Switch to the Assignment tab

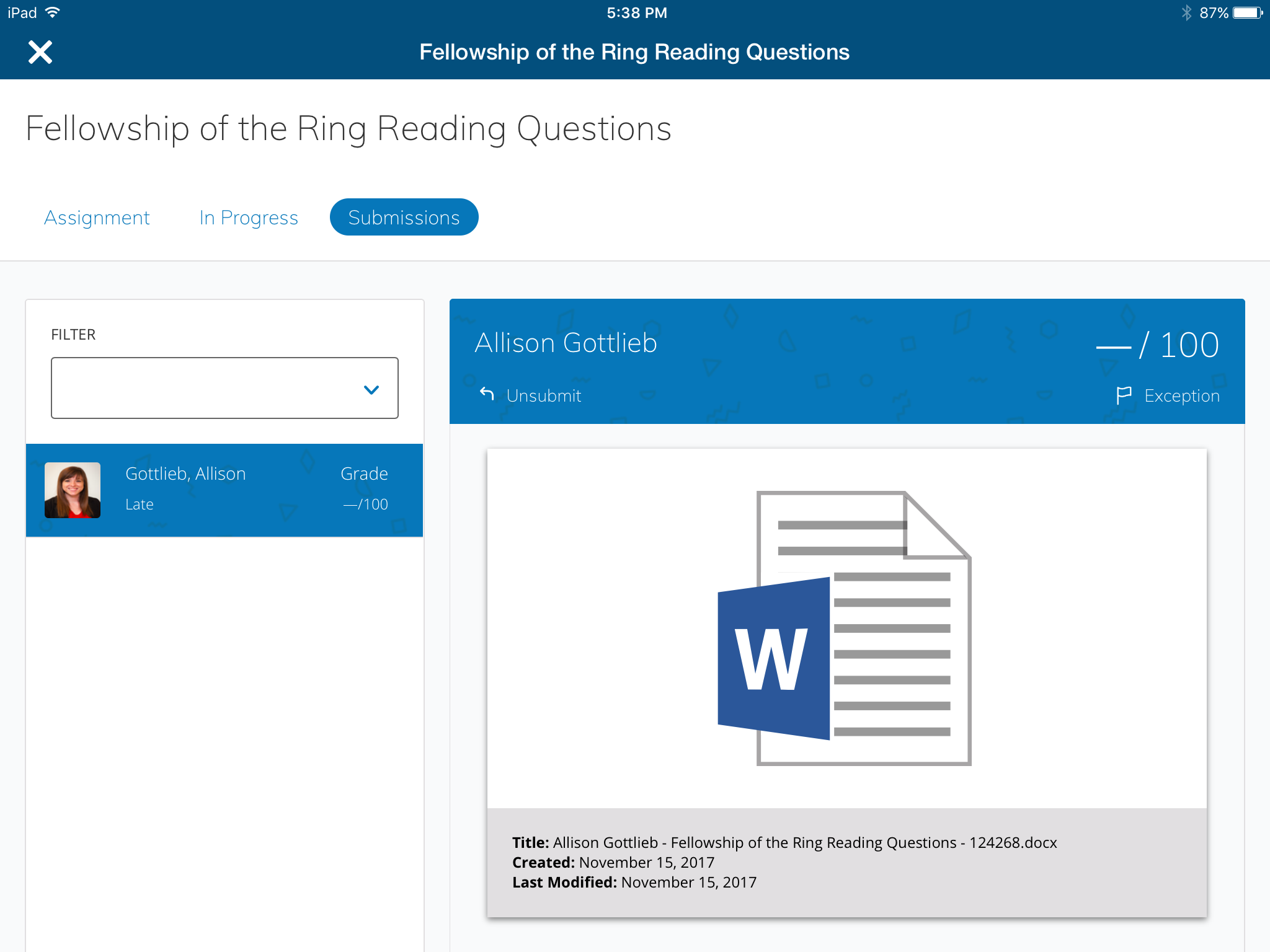tap(97, 218)
